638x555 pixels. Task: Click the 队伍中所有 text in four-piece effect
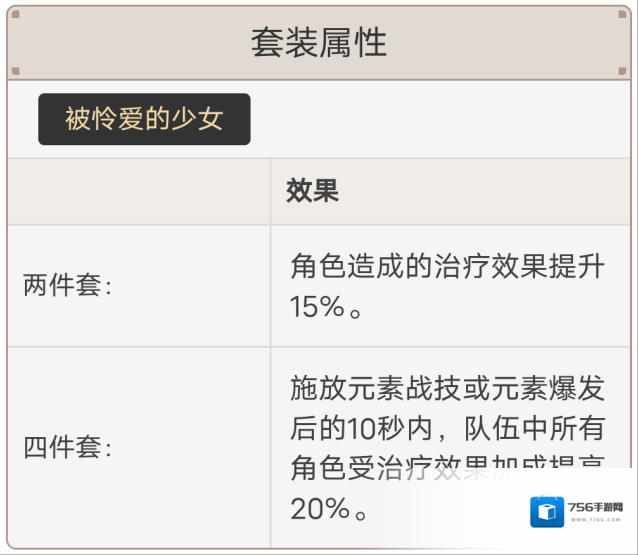pos(535,428)
